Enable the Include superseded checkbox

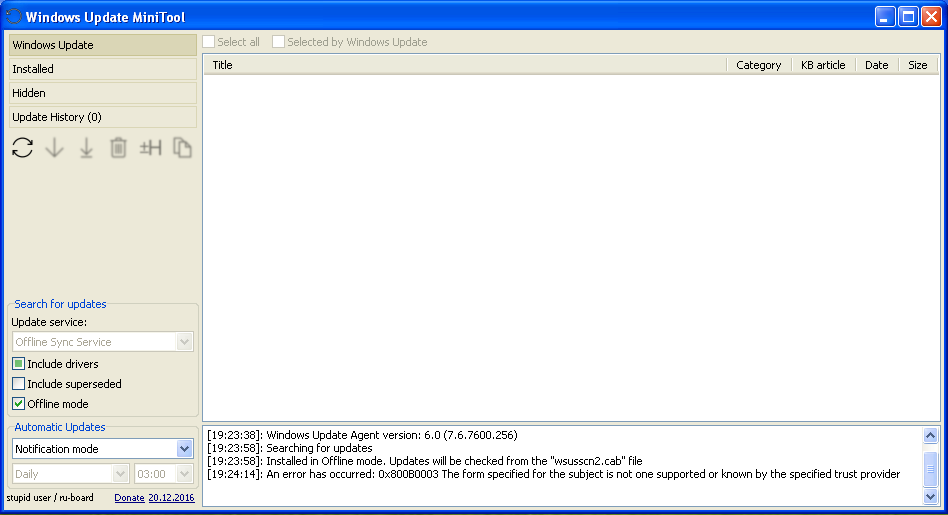point(19,384)
